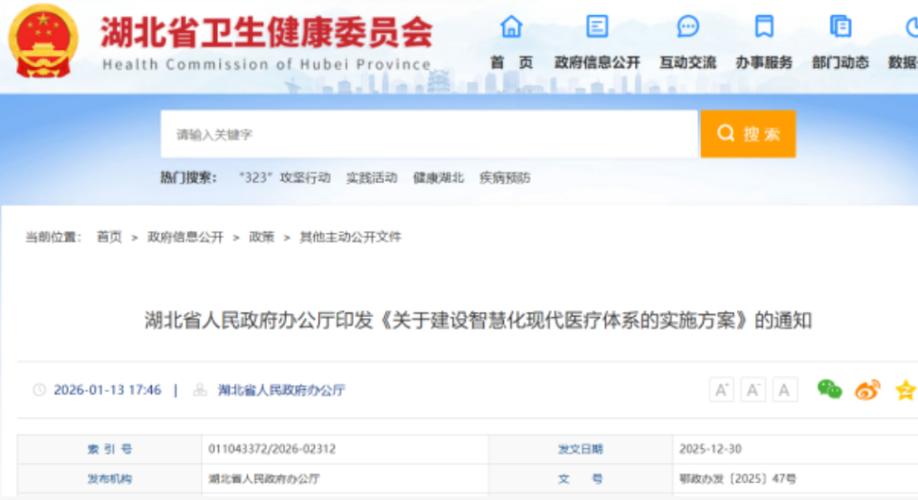This screenshot has width=918, height=500.
Task: Increase font size with A+ icon
Action: pos(721,390)
